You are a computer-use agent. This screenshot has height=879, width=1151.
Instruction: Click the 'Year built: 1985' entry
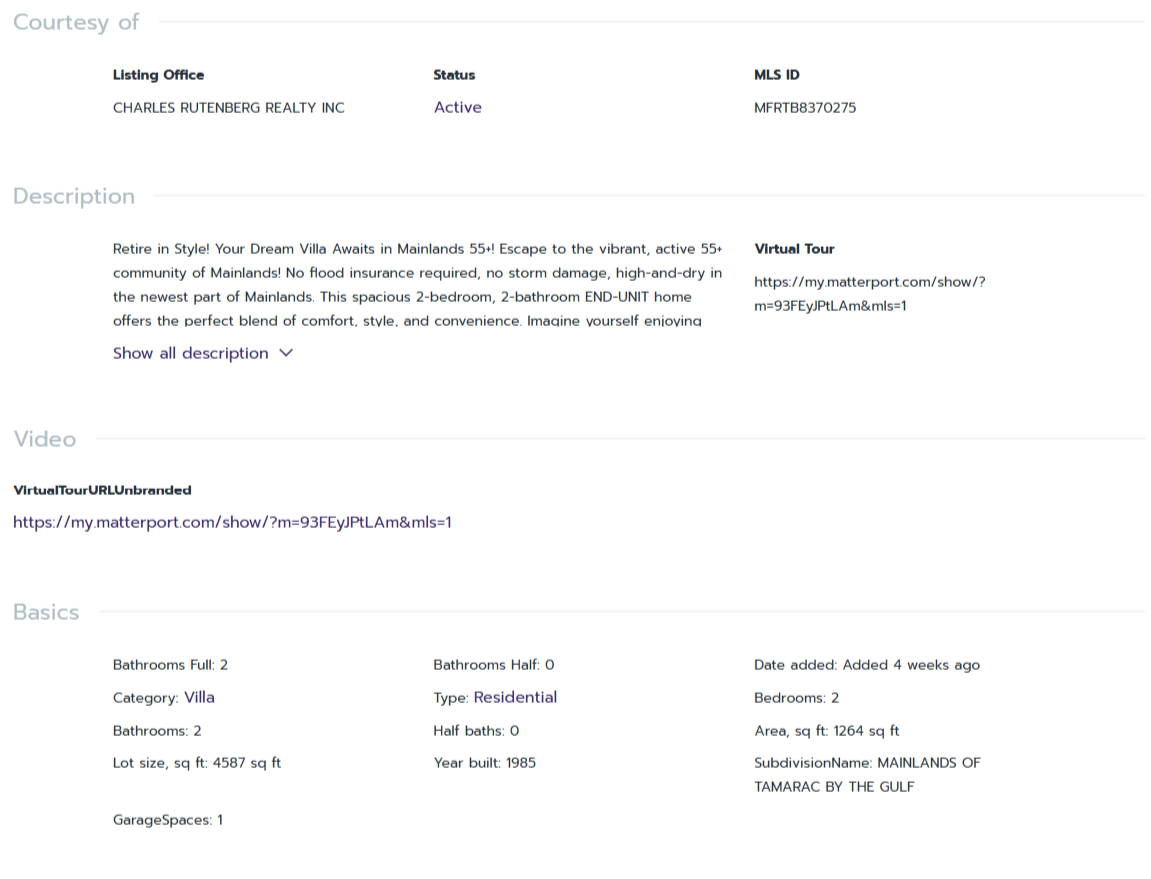click(484, 763)
